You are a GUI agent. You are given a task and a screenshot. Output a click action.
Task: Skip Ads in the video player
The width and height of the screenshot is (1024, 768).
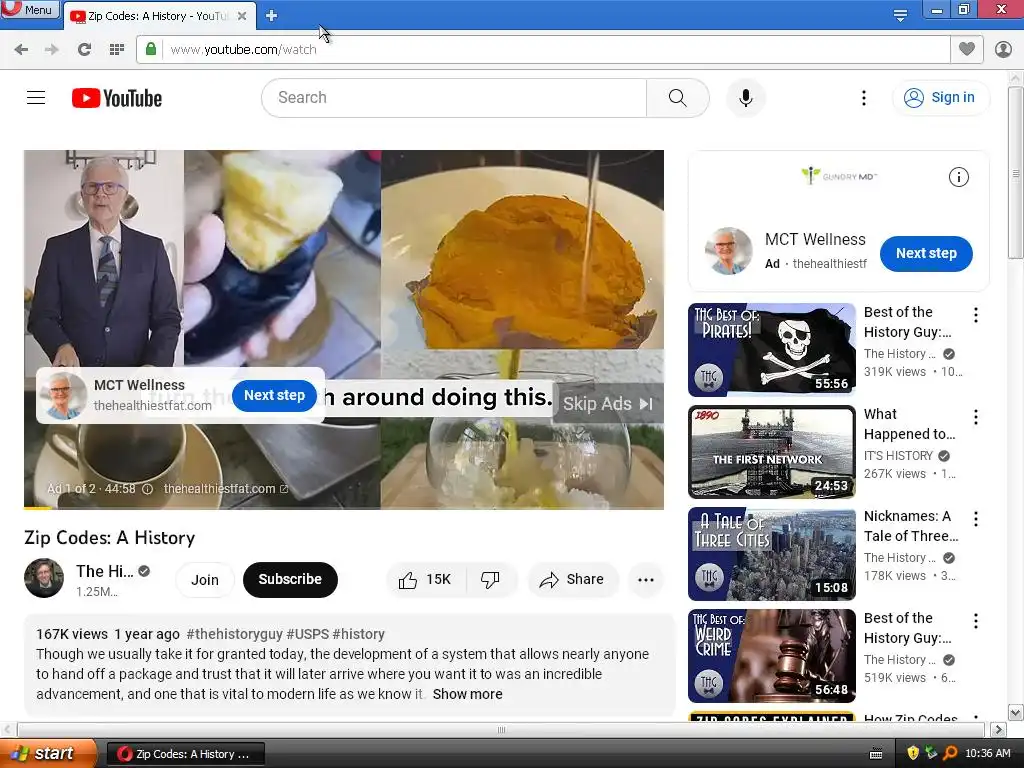[608, 404]
